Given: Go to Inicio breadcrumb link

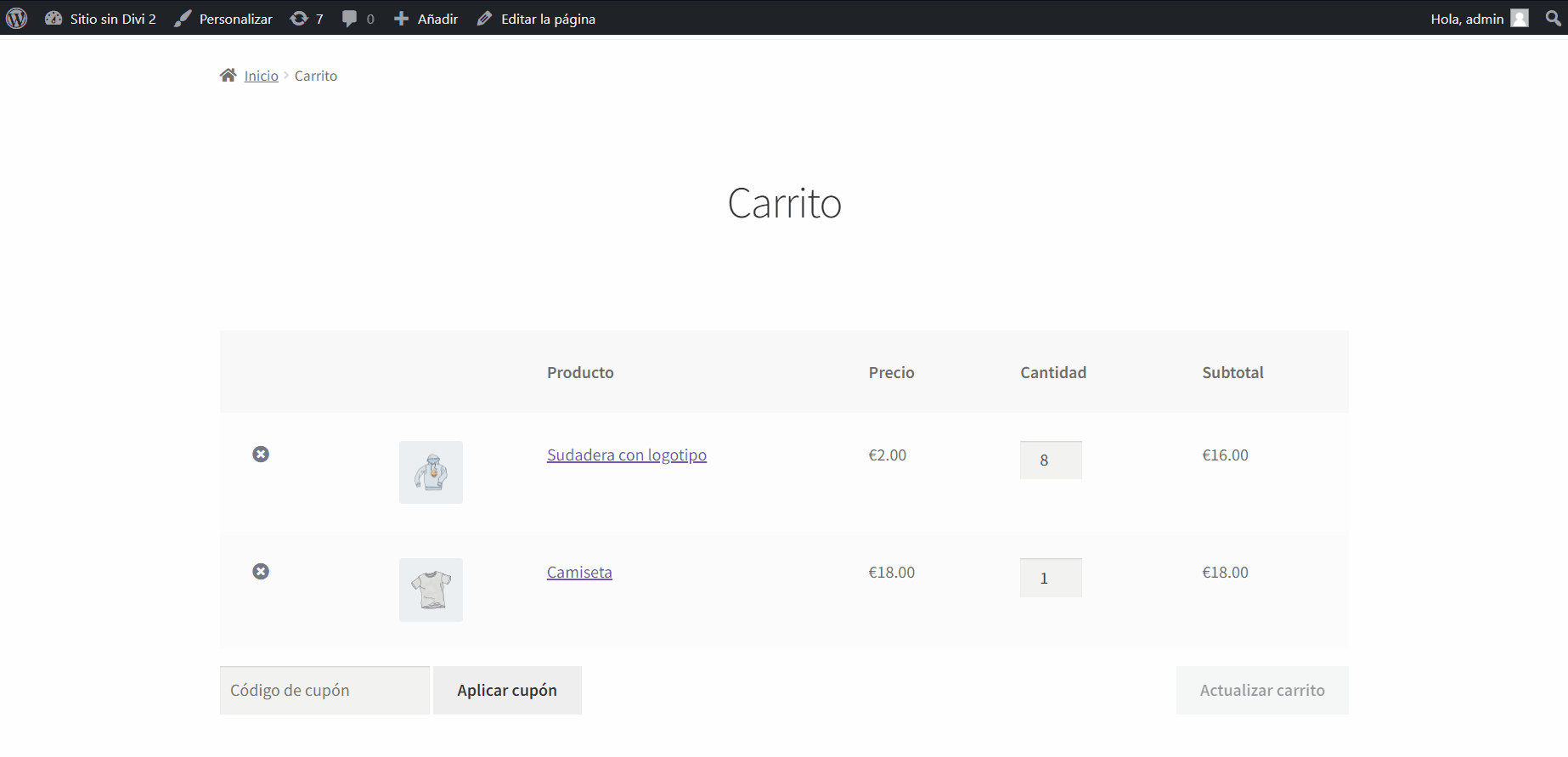Looking at the screenshot, I should 261,76.
